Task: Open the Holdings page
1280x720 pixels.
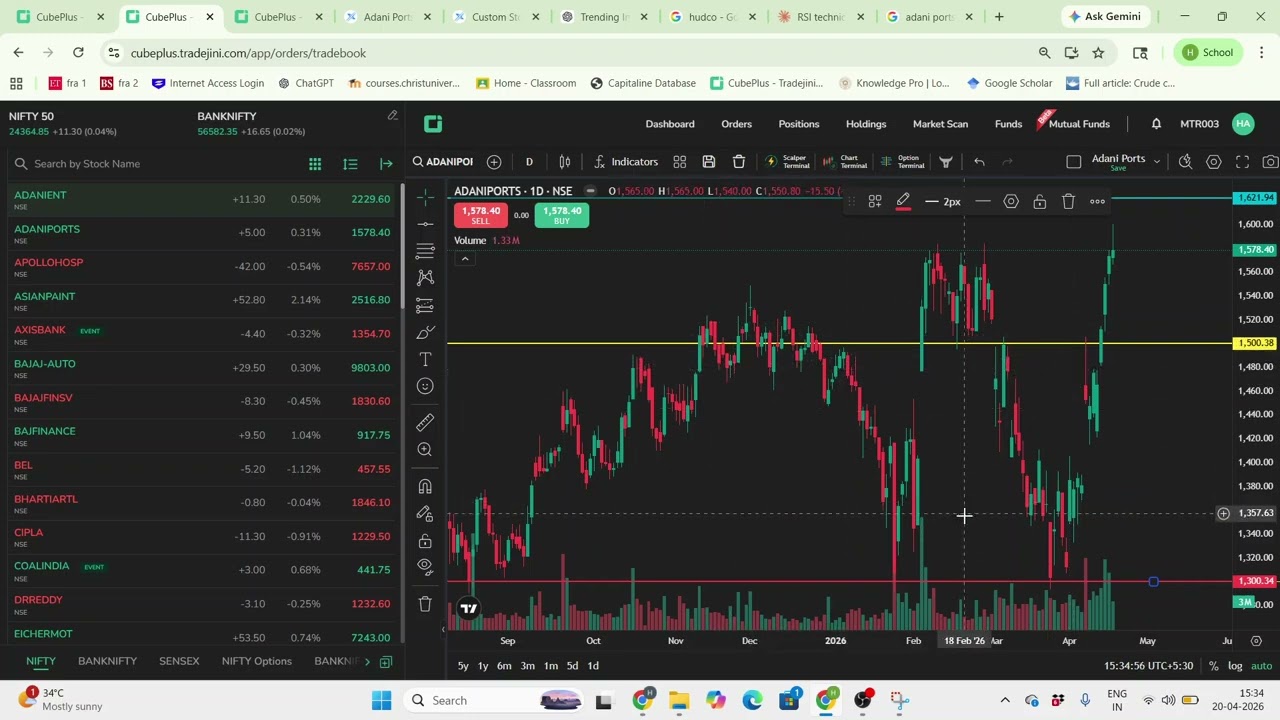Action: click(866, 124)
